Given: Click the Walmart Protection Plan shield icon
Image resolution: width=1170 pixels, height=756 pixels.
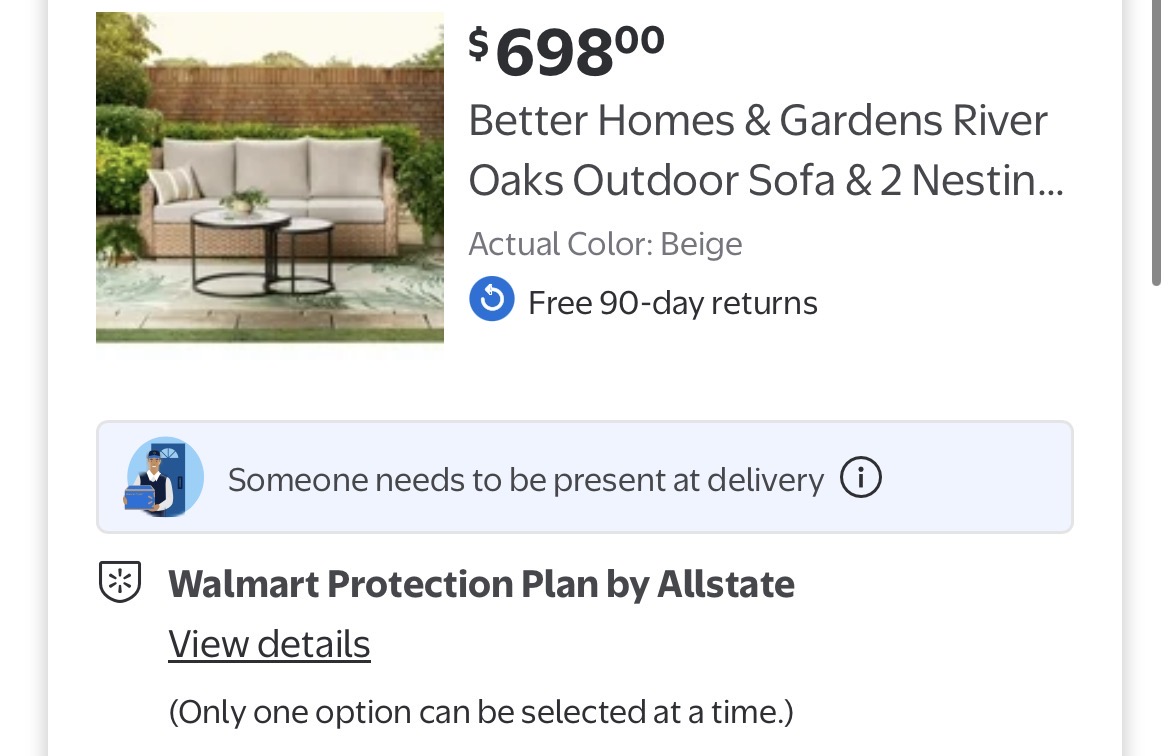Looking at the screenshot, I should click(x=120, y=582).
